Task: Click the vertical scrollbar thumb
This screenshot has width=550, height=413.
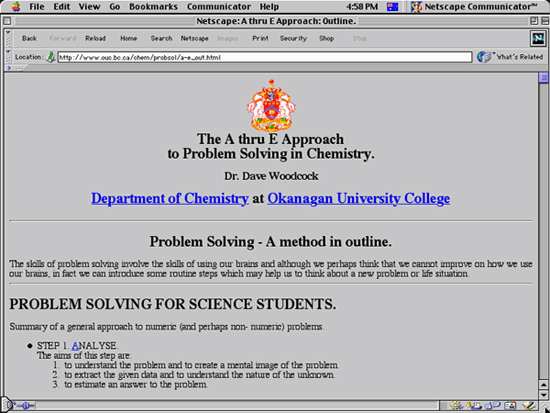Action: pyautogui.click(x=543, y=78)
